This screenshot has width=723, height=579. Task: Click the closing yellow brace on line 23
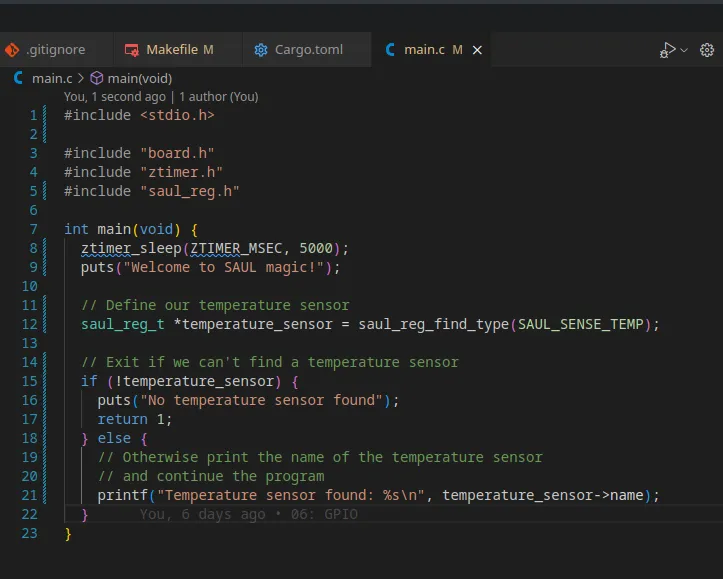tap(68, 534)
